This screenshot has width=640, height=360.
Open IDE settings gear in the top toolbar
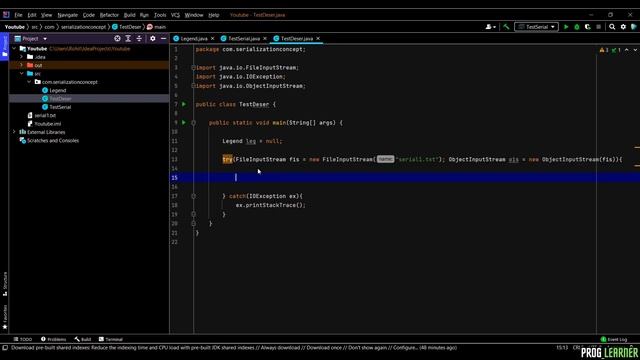point(623,27)
